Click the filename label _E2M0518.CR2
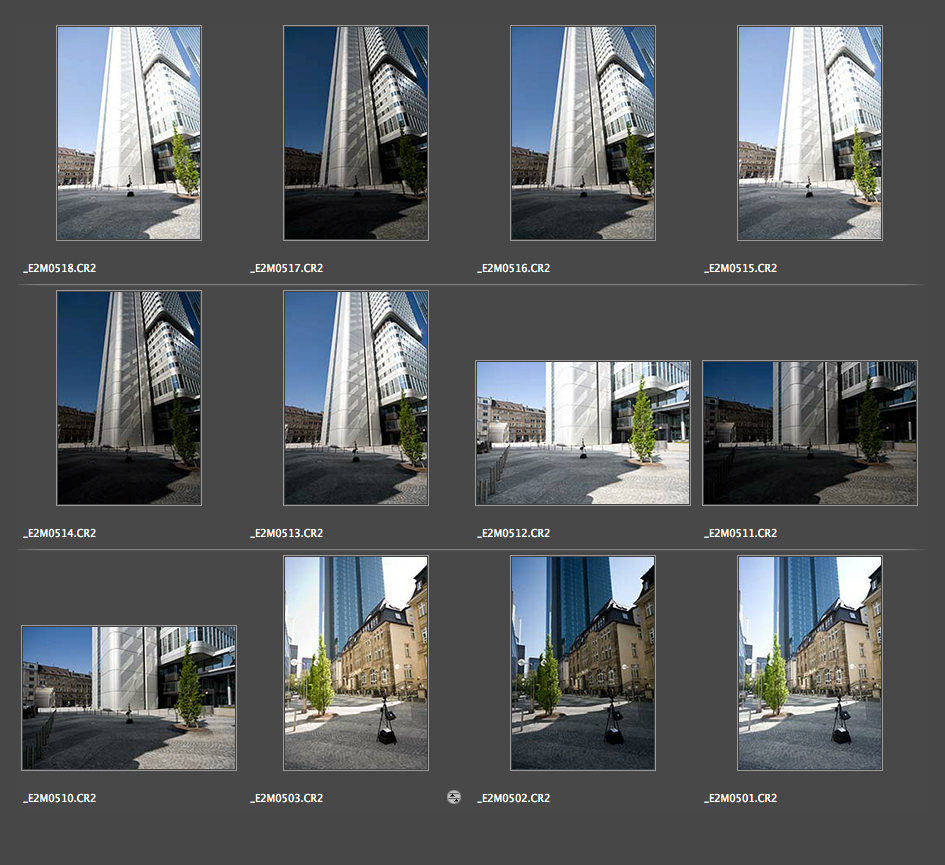The width and height of the screenshot is (945, 865). click(x=60, y=268)
